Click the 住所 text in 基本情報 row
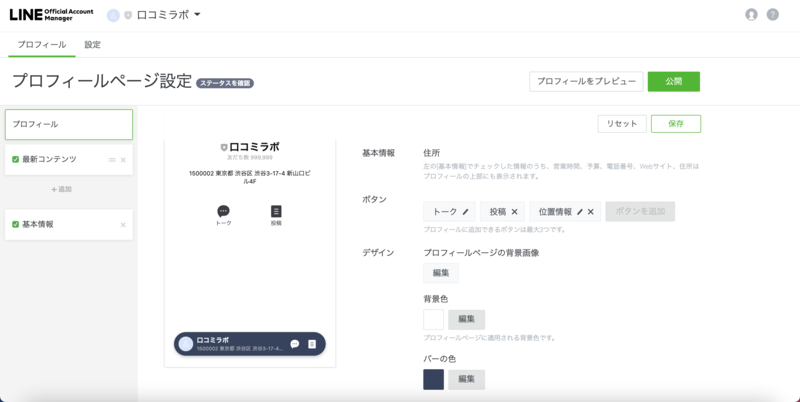The height and width of the screenshot is (402, 800). tap(432, 153)
